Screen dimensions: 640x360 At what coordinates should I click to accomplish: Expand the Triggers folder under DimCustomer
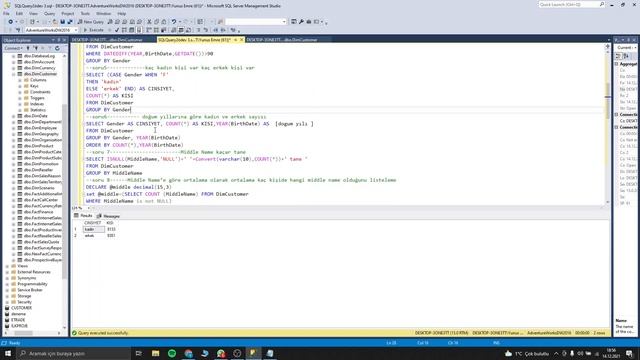coord(20,98)
